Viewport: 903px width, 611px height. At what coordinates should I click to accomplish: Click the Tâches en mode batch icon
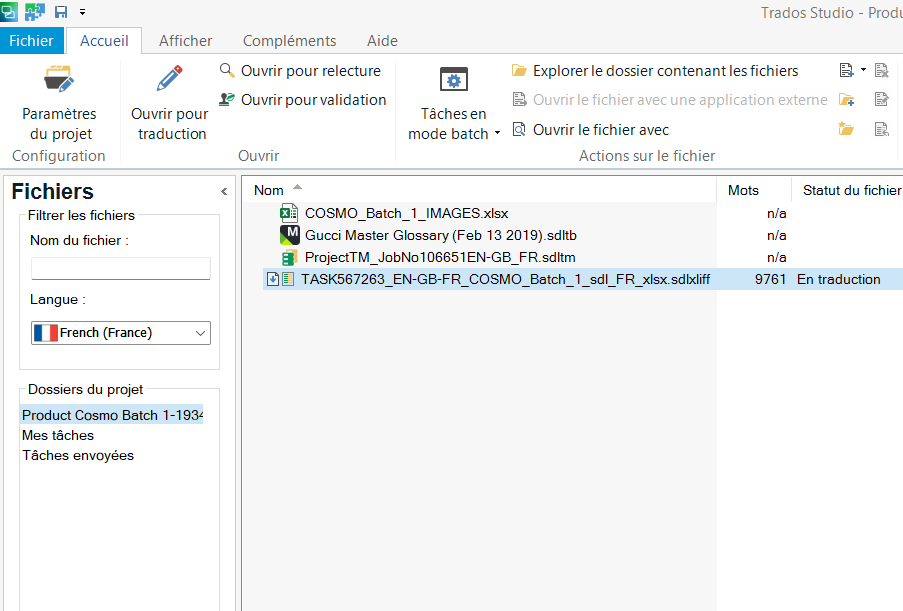(x=454, y=79)
